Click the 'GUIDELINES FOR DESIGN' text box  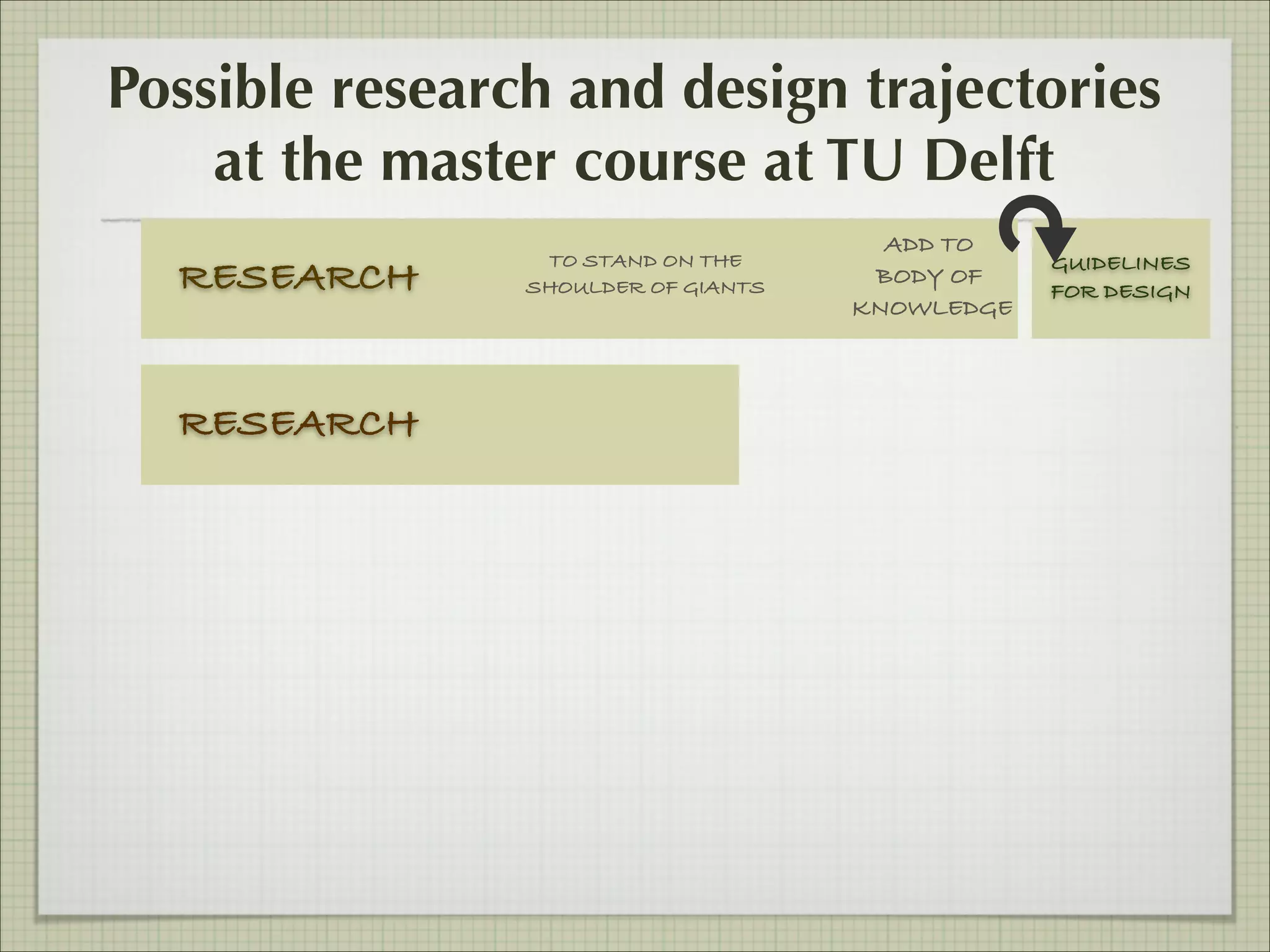(x=1121, y=278)
